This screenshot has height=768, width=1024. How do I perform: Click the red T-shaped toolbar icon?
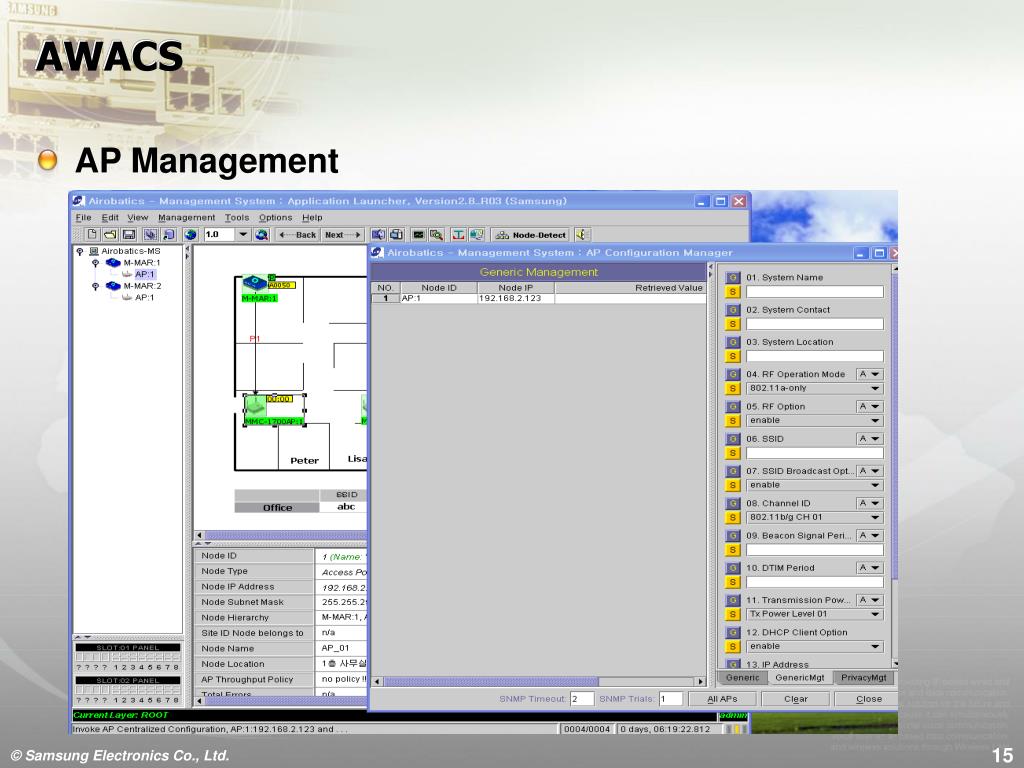click(x=458, y=234)
